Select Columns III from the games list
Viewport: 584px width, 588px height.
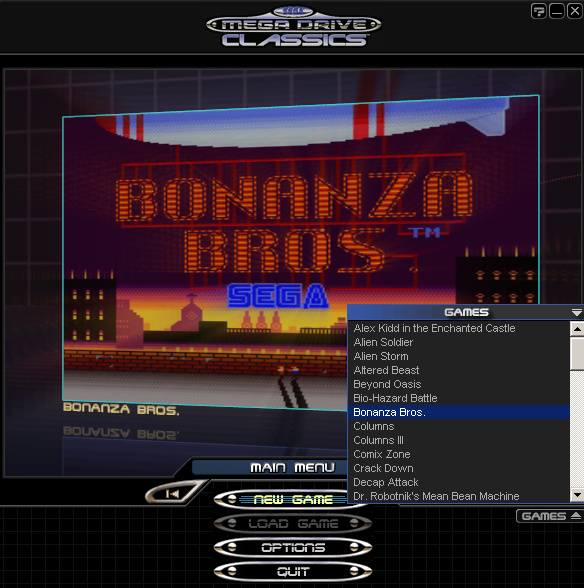click(459, 440)
